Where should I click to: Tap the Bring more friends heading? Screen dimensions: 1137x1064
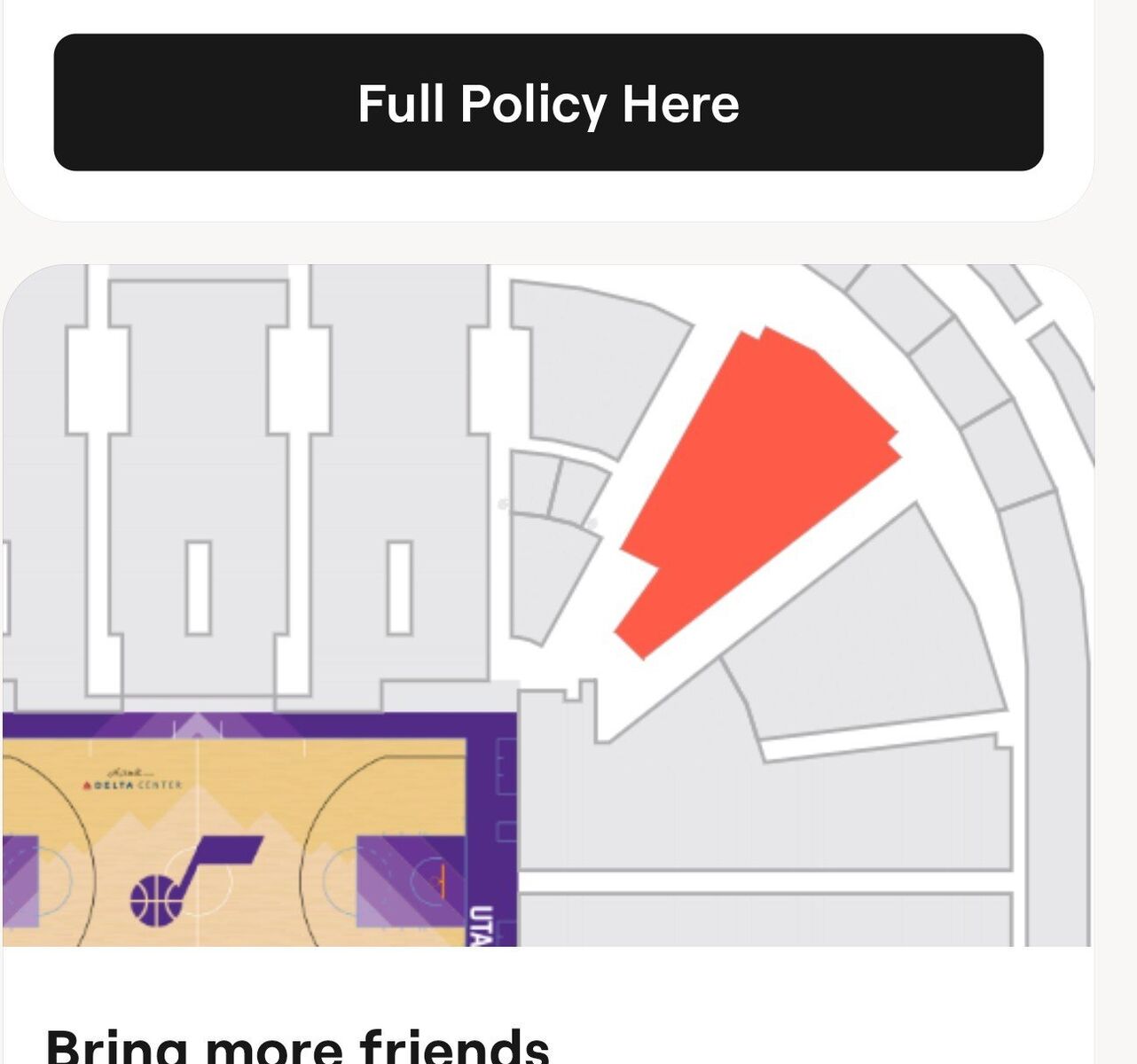point(297,1046)
